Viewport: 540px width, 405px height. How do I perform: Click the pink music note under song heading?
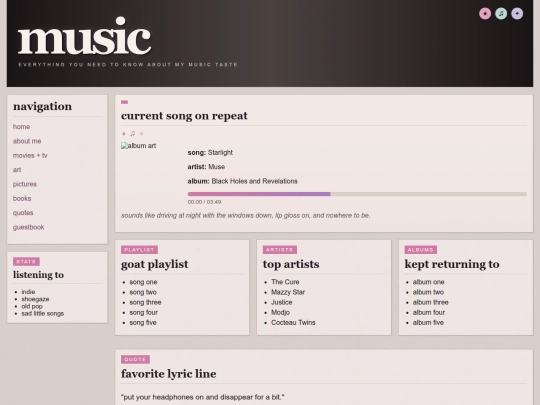[x=133, y=134]
